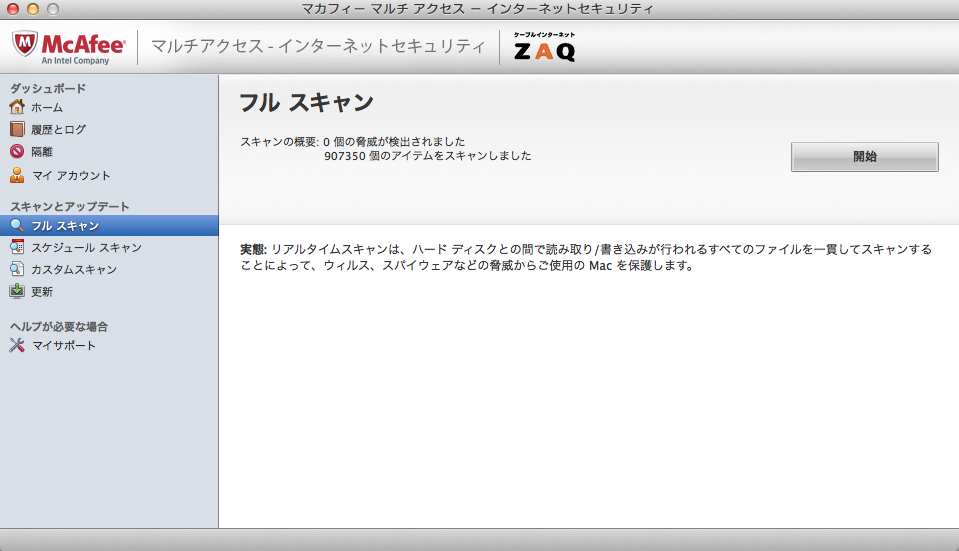This screenshot has height=551, width=959.
Task: Minimize the McAfee window
Action: pyautogui.click(x=33, y=9)
